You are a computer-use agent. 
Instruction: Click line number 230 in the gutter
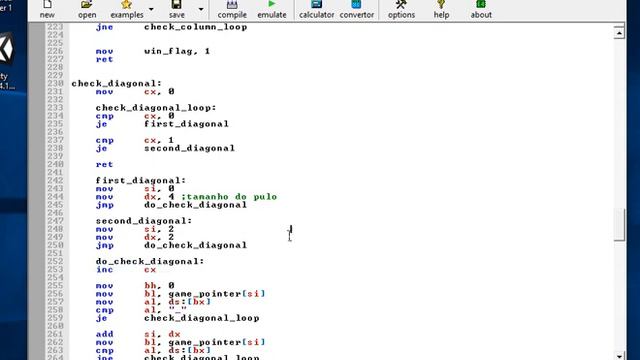point(55,83)
